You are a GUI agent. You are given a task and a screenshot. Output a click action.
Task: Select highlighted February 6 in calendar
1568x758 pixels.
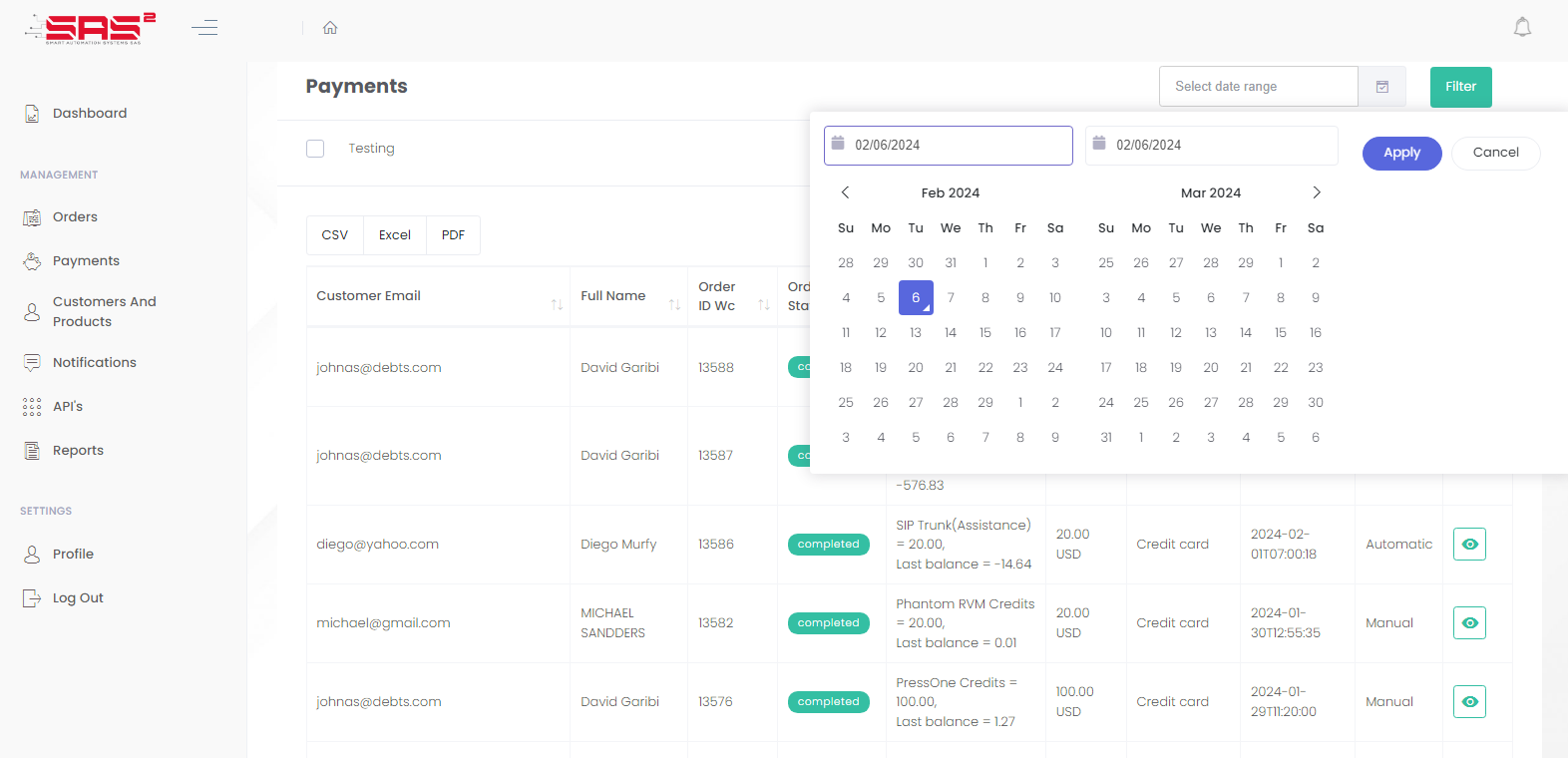click(x=916, y=298)
